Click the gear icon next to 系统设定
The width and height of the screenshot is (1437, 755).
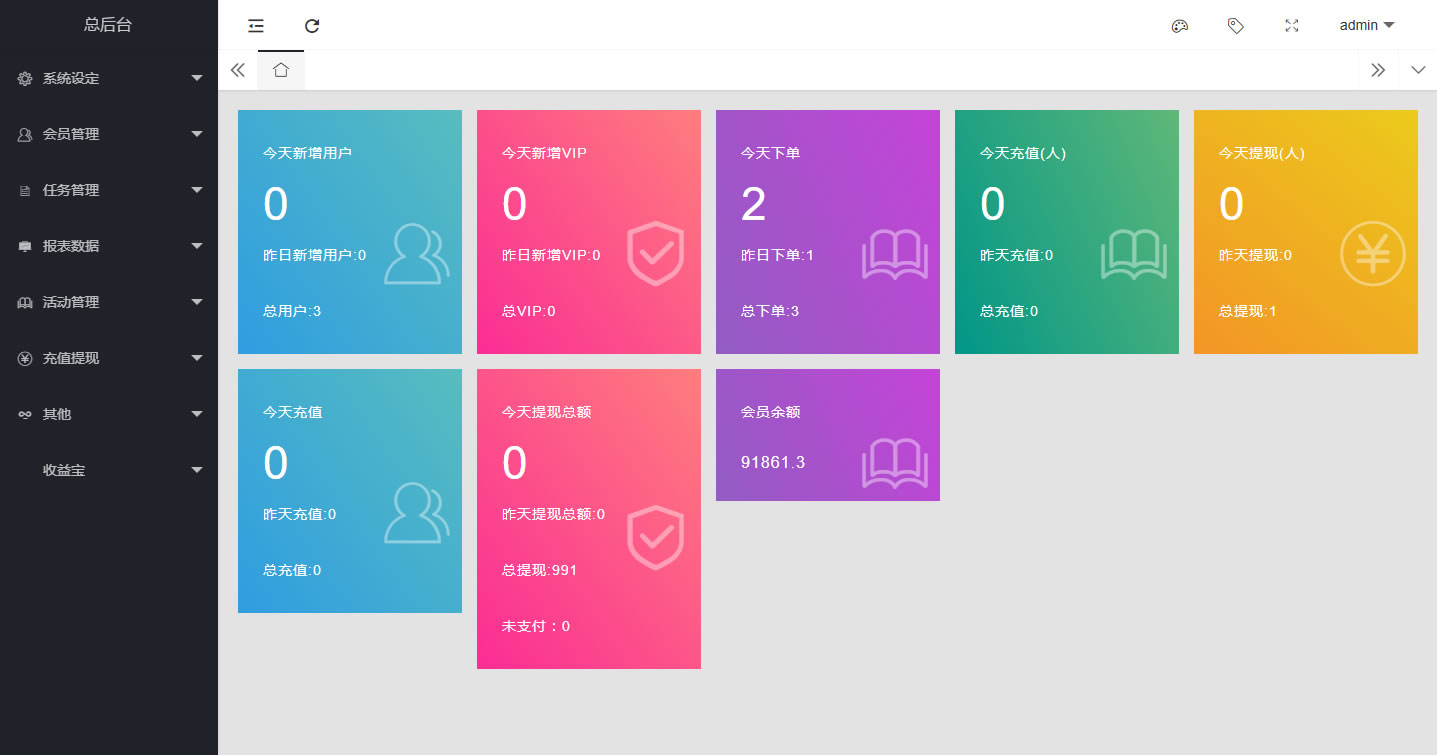pyautogui.click(x=25, y=78)
